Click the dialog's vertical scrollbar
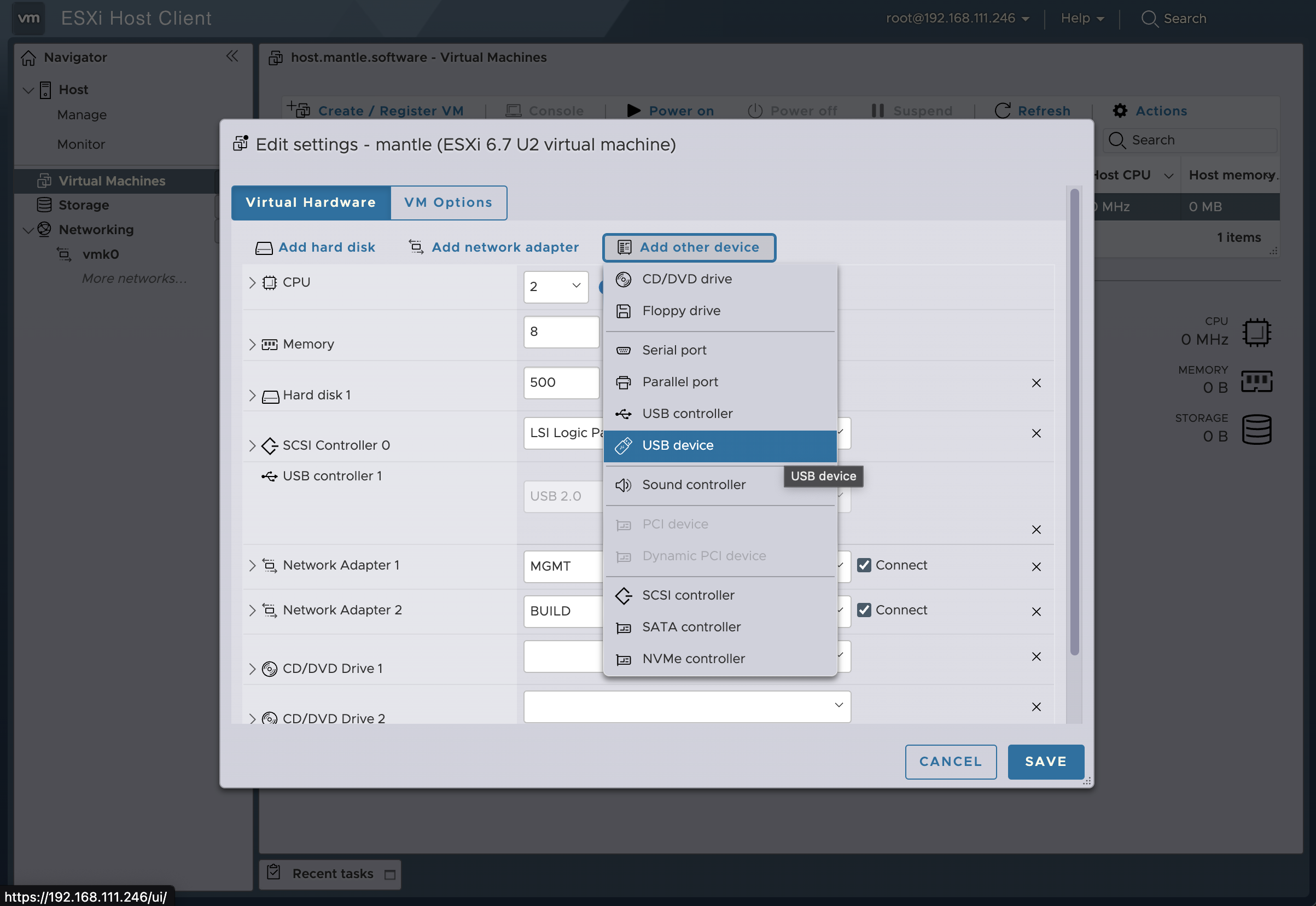The image size is (1316, 906). click(x=1074, y=421)
